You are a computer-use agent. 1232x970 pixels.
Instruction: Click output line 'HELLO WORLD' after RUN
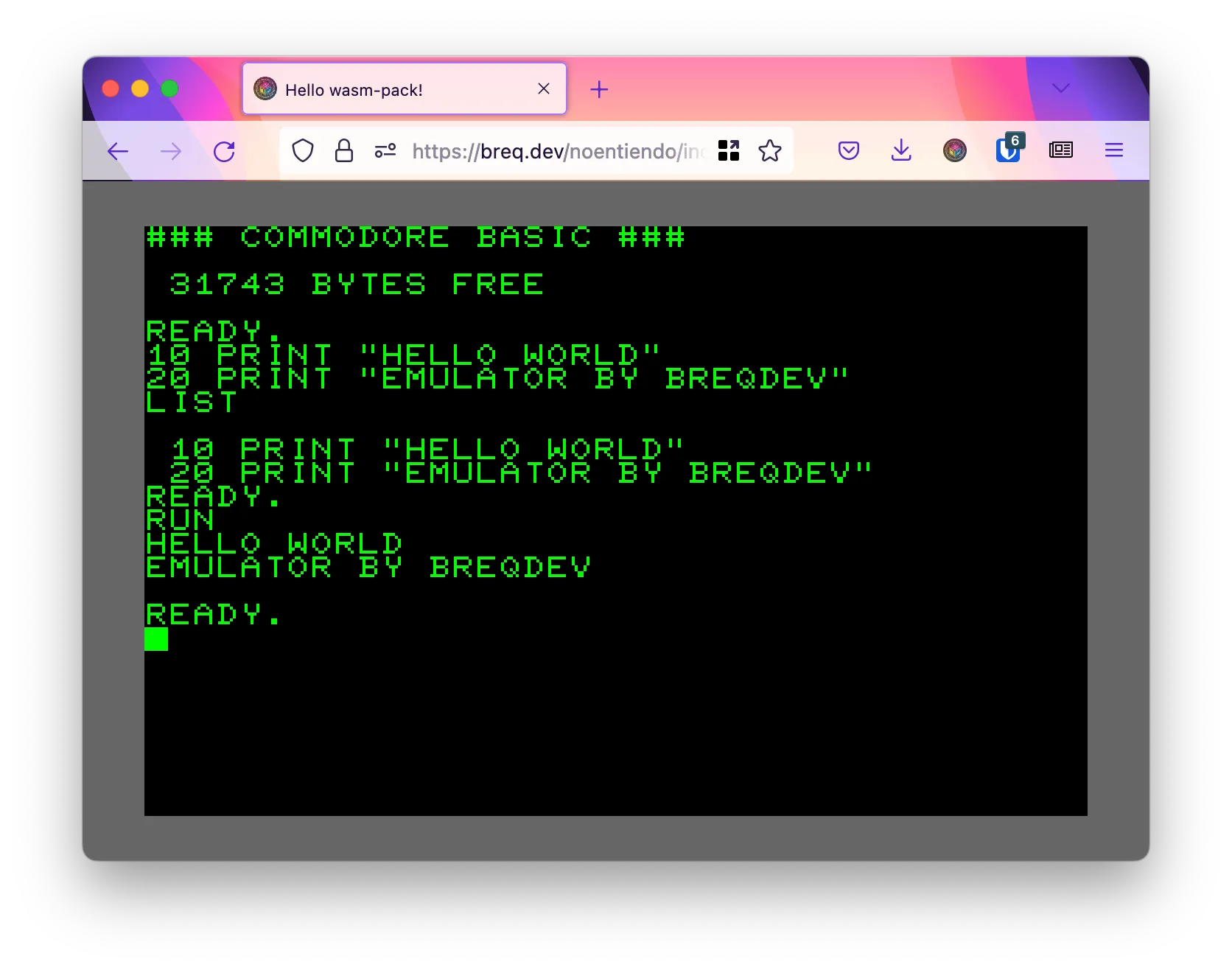coord(274,544)
